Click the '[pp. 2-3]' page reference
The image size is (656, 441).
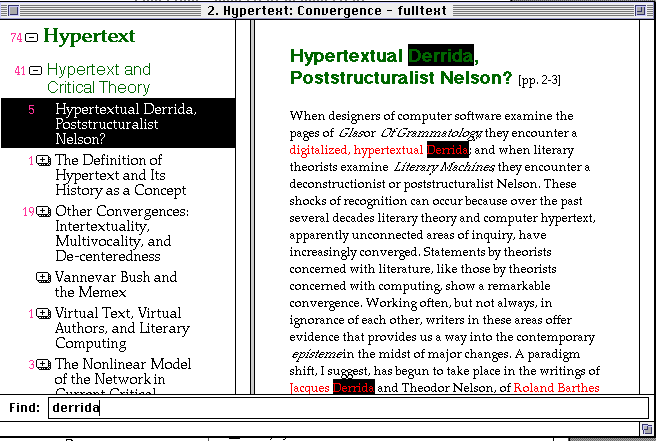tap(539, 80)
